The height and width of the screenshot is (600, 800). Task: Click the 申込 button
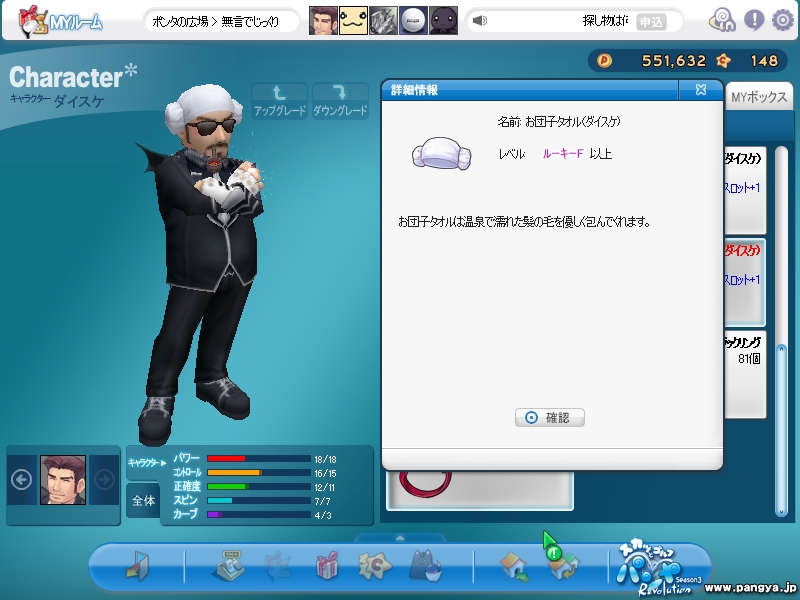[651, 21]
